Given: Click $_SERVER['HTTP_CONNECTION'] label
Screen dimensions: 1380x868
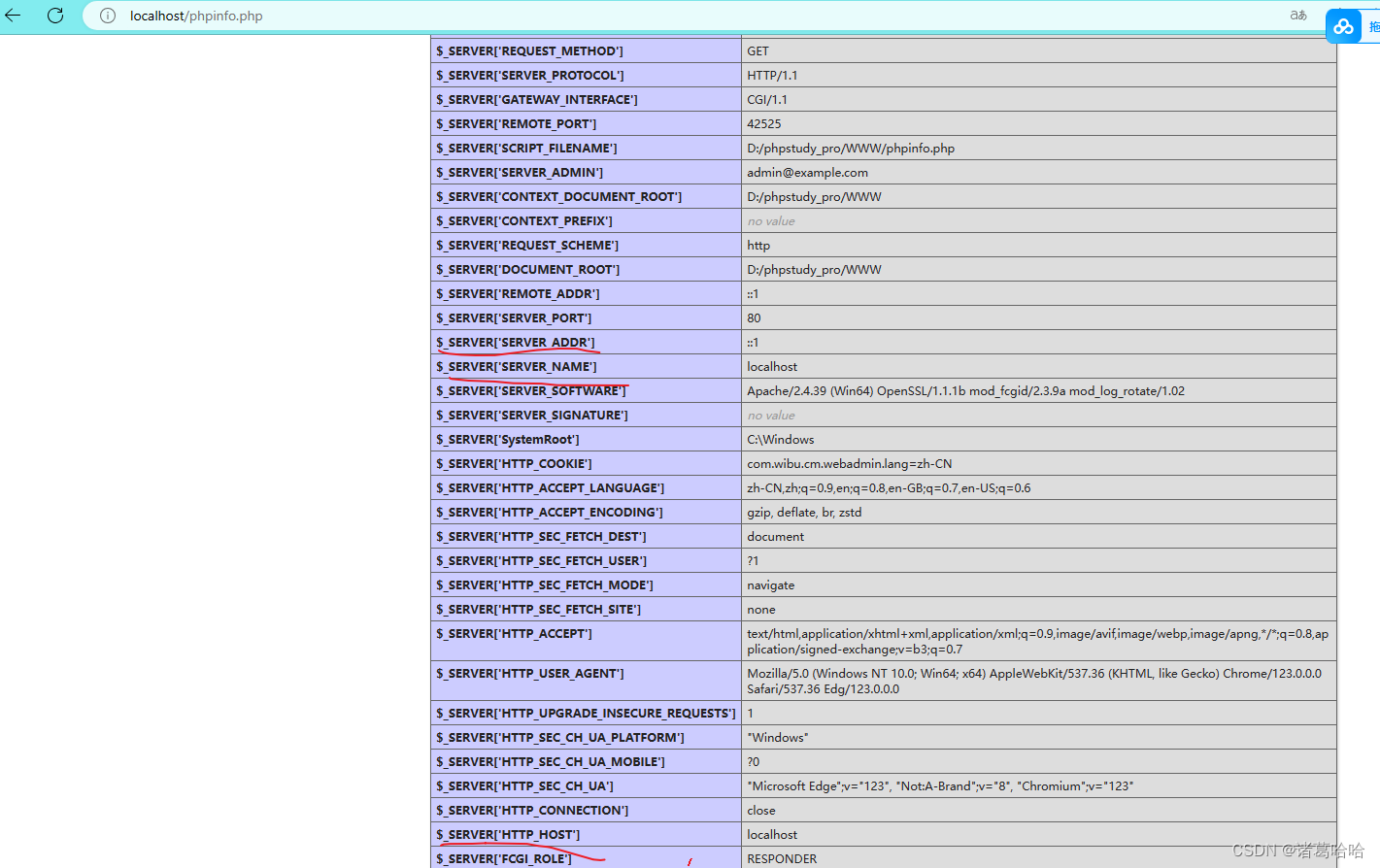Looking at the screenshot, I should coord(532,810).
